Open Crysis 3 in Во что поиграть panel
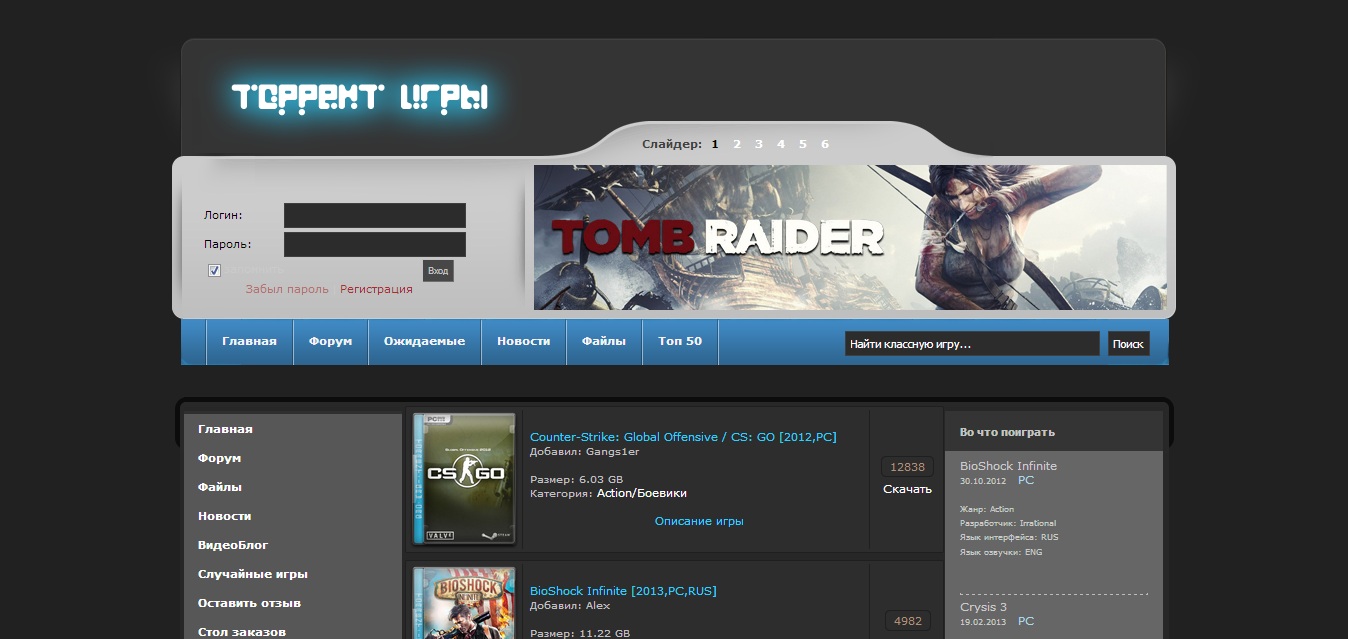This screenshot has height=639, width=1348. tap(983, 607)
